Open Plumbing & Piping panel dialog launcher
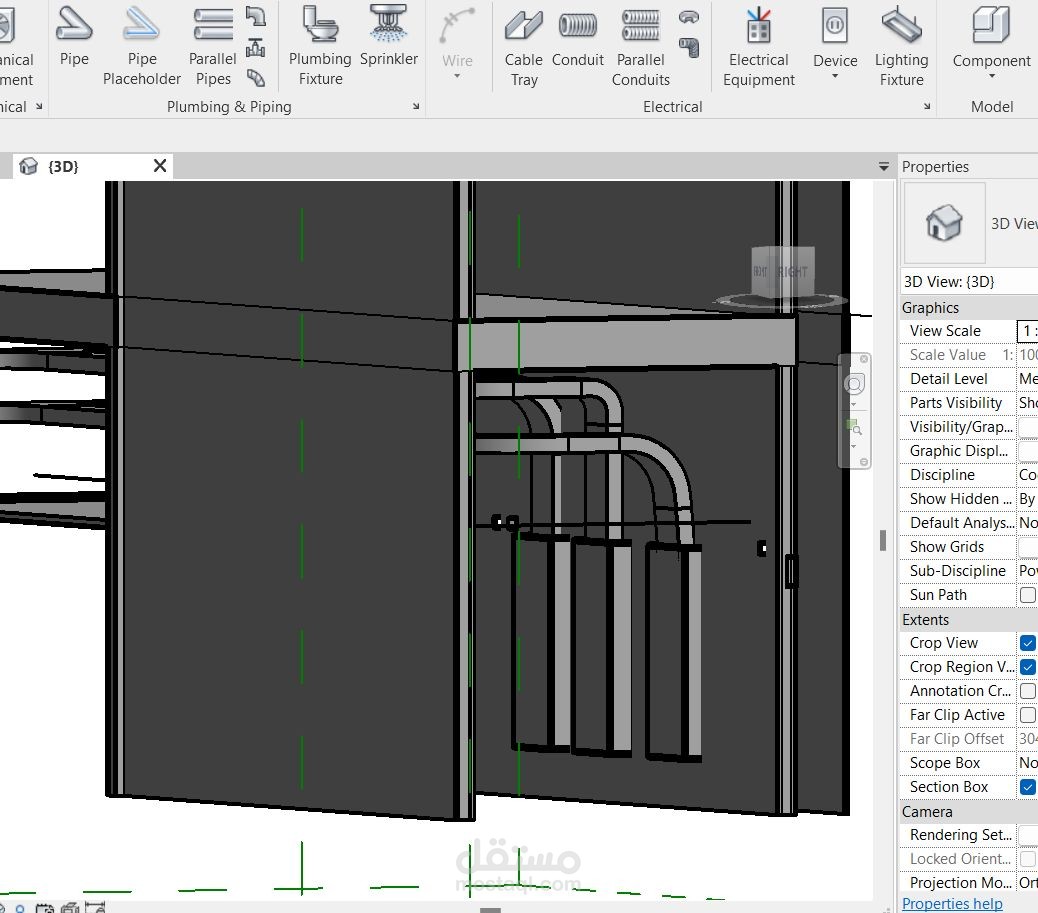 [416, 107]
